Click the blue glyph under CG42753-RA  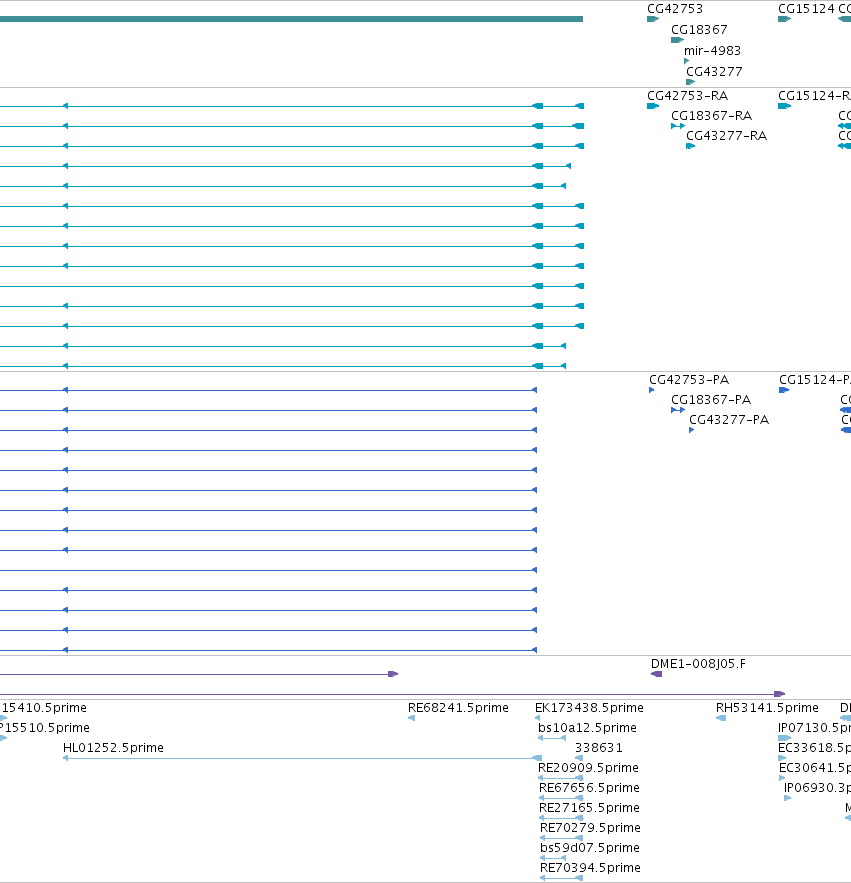[653, 106]
